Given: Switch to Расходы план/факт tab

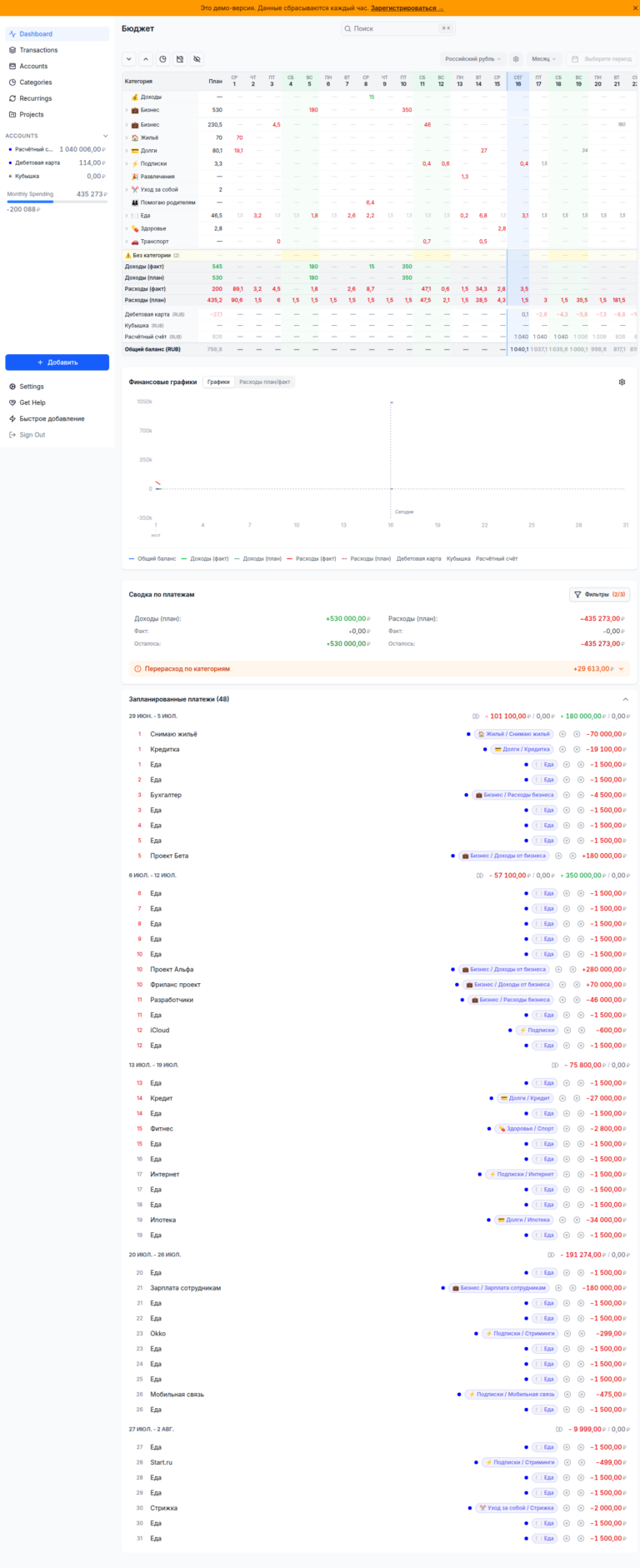Looking at the screenshot, I should [x=265, y=382].
